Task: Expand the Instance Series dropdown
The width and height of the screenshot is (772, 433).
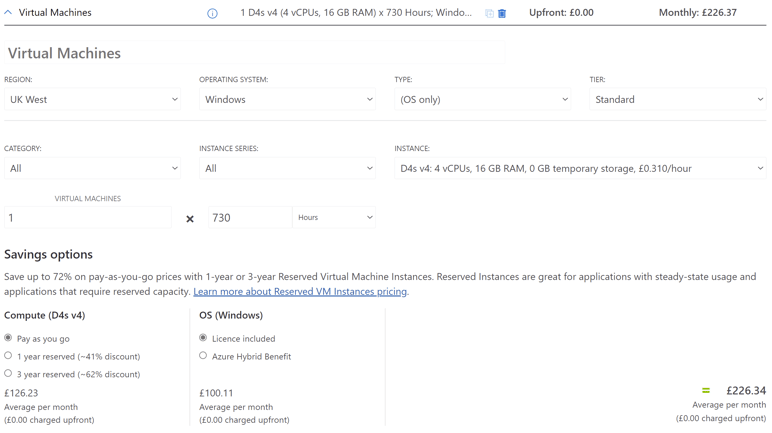Action: 288,169
